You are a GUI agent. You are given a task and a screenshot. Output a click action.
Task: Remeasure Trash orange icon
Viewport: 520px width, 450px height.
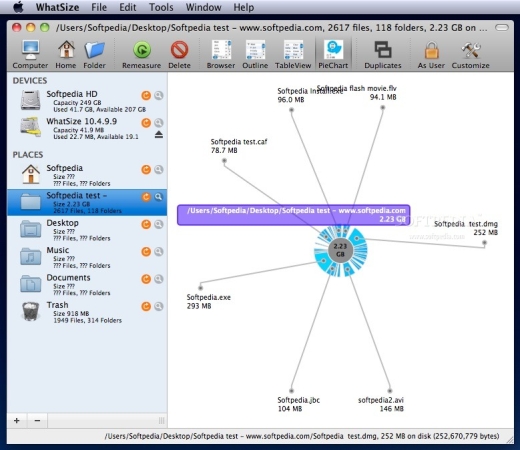tap(146, 306)
